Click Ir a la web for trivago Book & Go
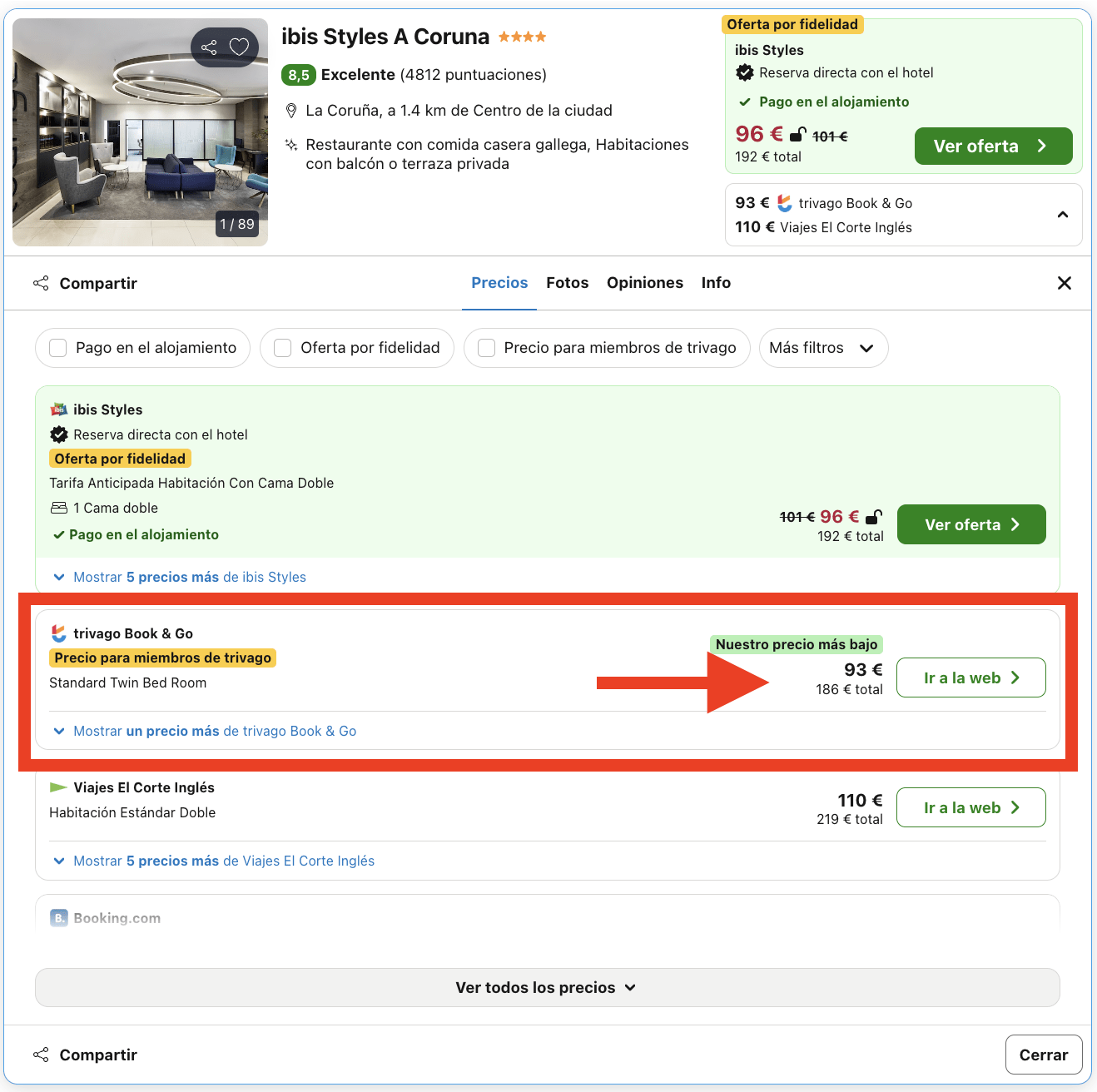The image size is (1097, 1092). (x=970, y=678)
